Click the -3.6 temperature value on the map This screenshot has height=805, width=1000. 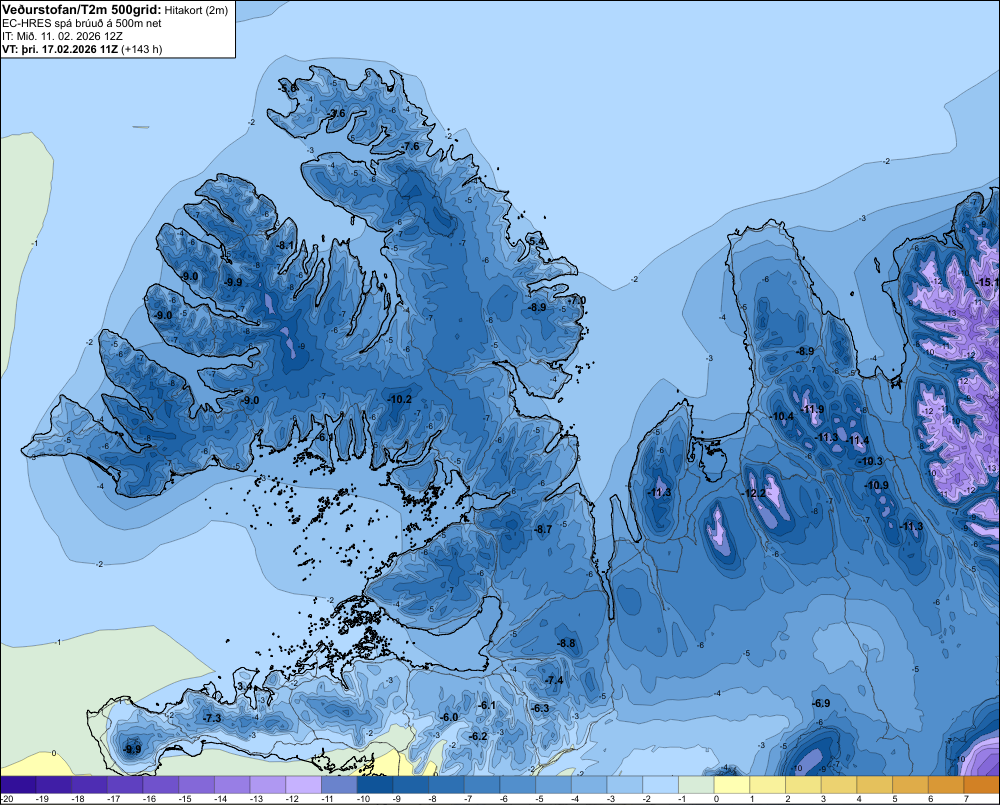coord(337,114)
